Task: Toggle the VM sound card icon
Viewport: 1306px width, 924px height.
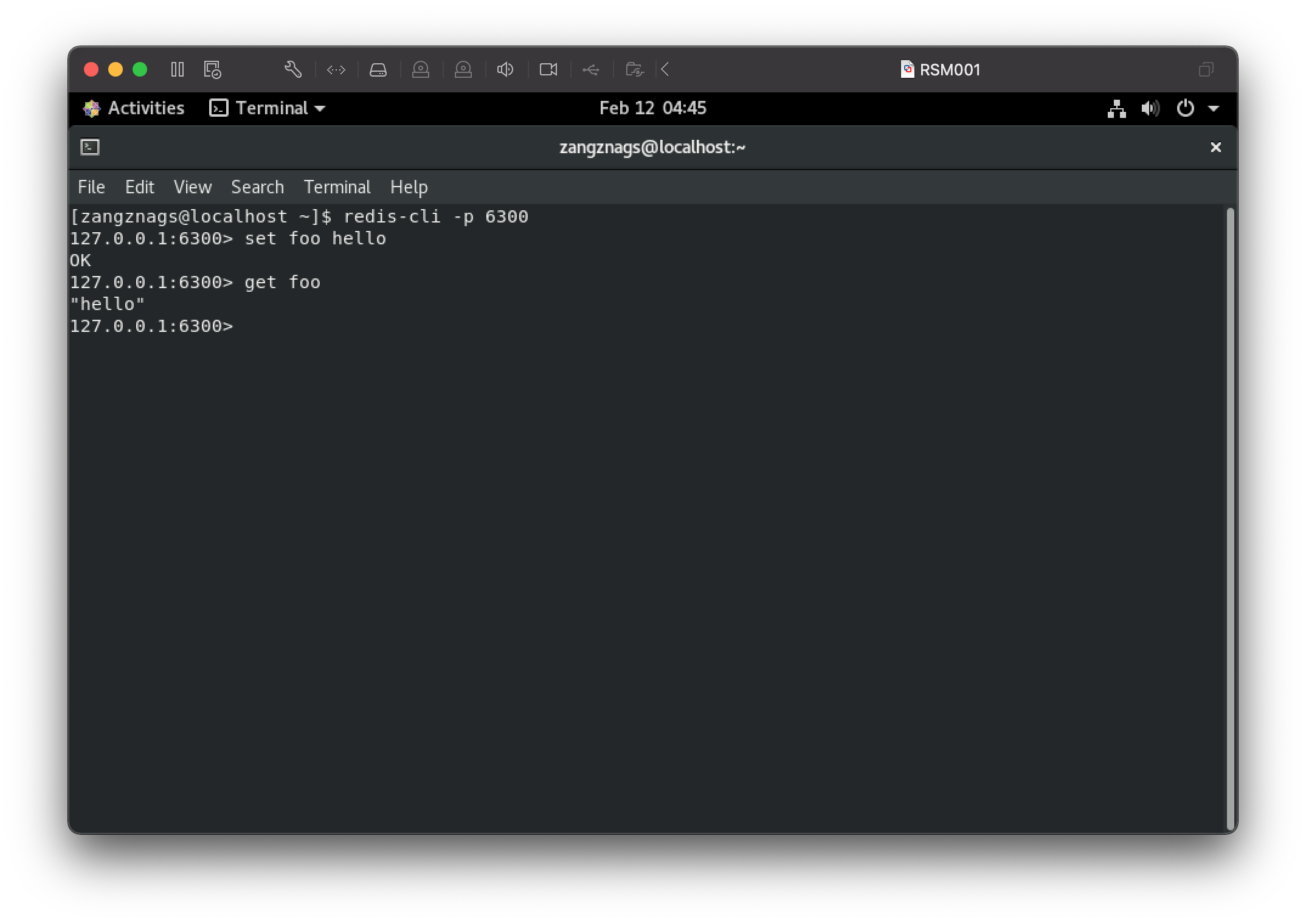Action: [x=505, y=70]
